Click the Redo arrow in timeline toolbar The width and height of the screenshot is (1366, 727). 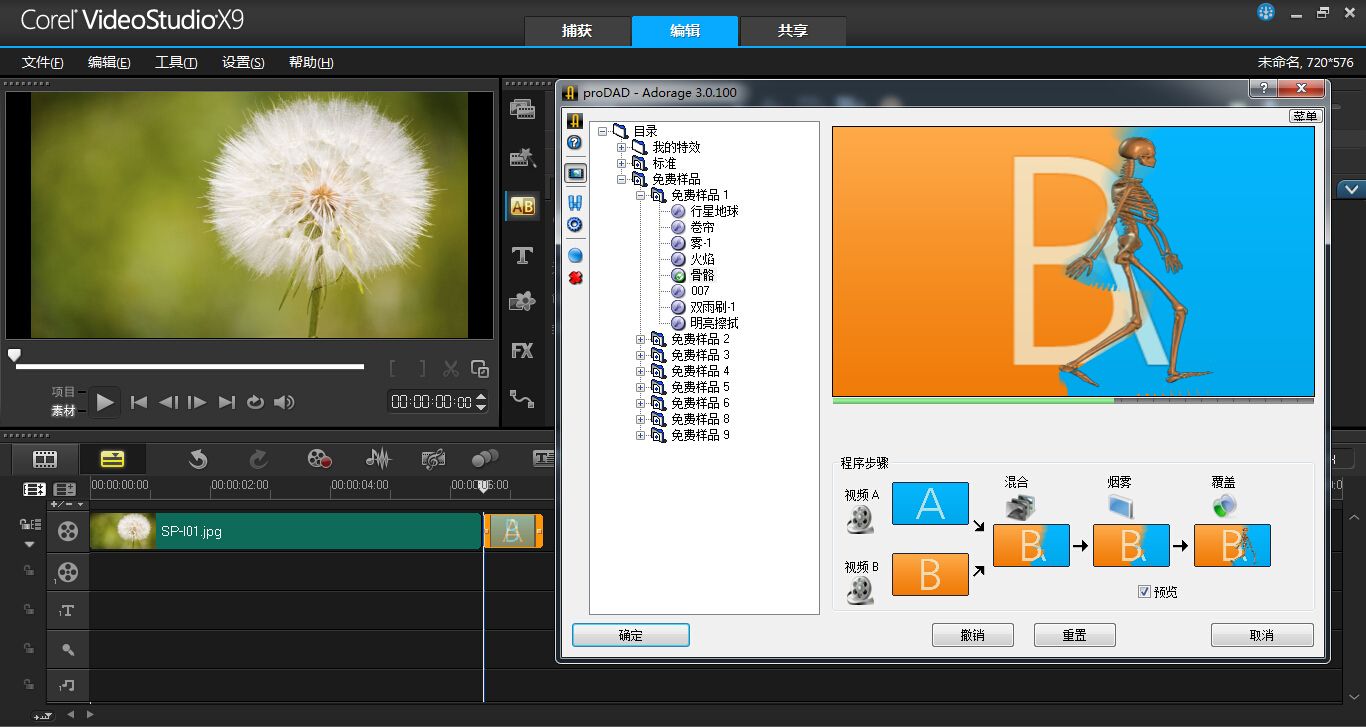258,459
